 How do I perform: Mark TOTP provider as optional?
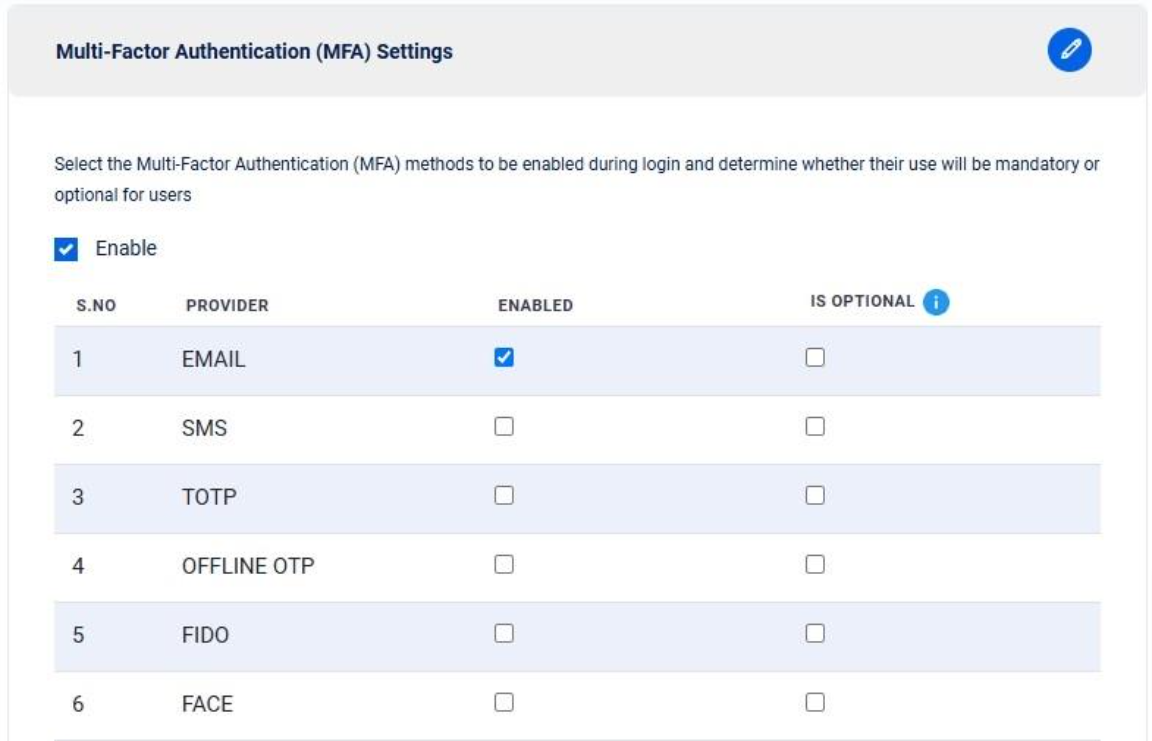[x=815, y=496]
